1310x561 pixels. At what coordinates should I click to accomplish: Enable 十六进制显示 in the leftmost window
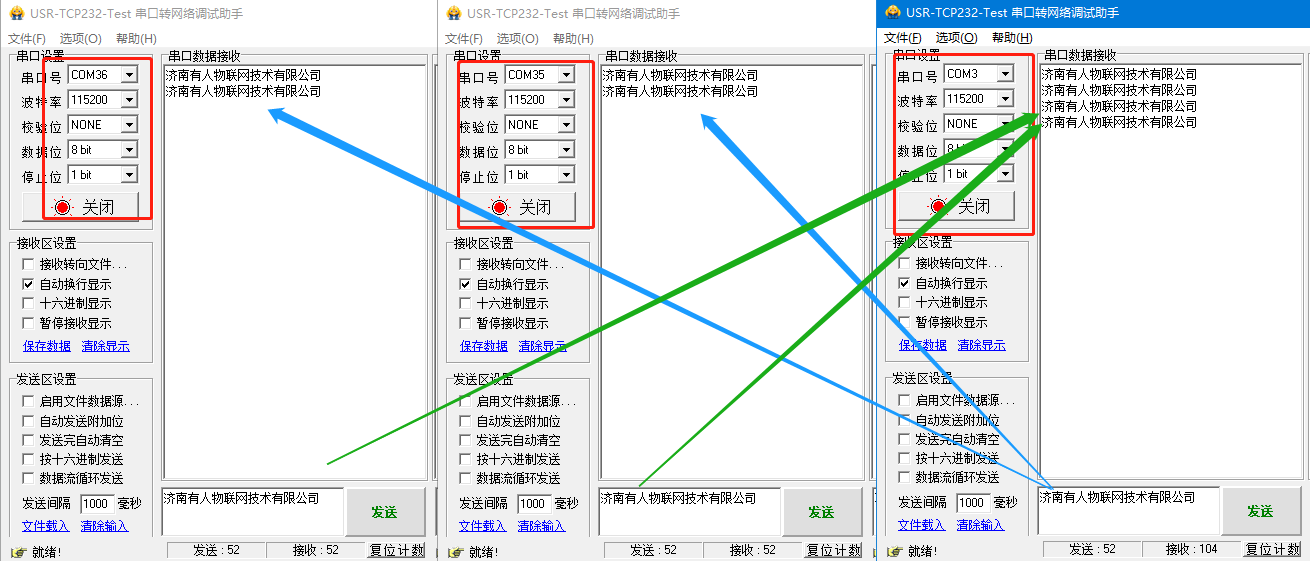coord(29,303)
